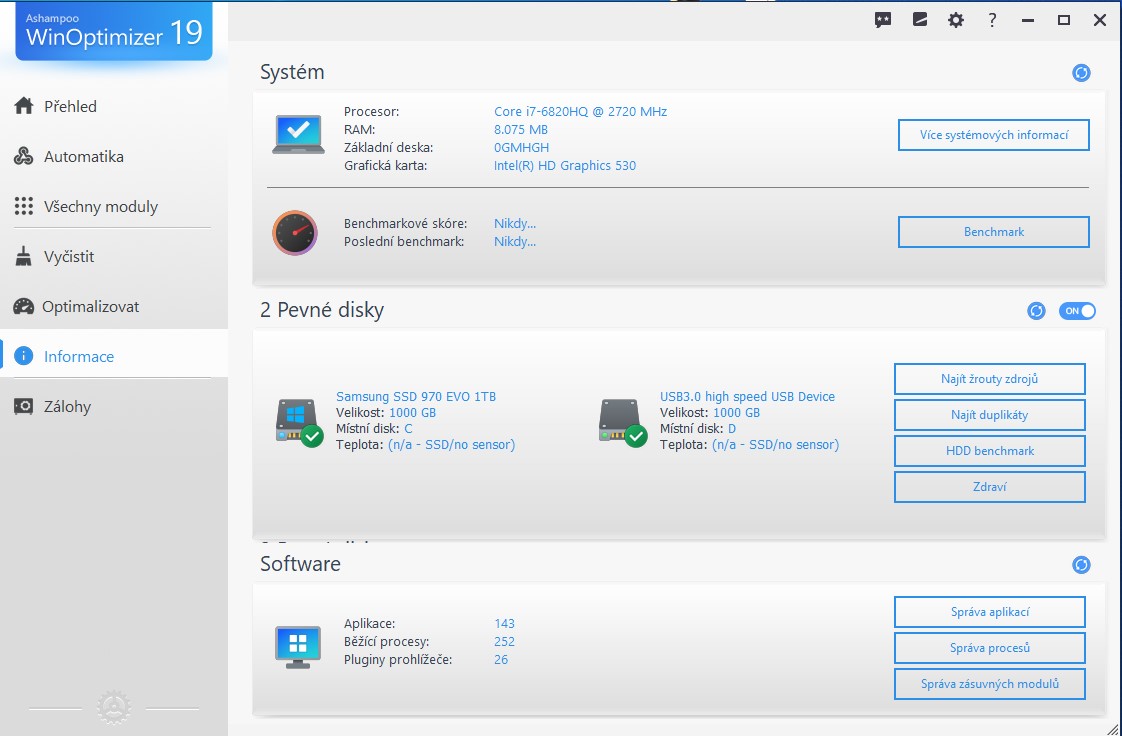The height and width of the screenshot is (736, 1122).
Task: Click Samsung SSD's Teplota value
Action: [x=452, y=445]
